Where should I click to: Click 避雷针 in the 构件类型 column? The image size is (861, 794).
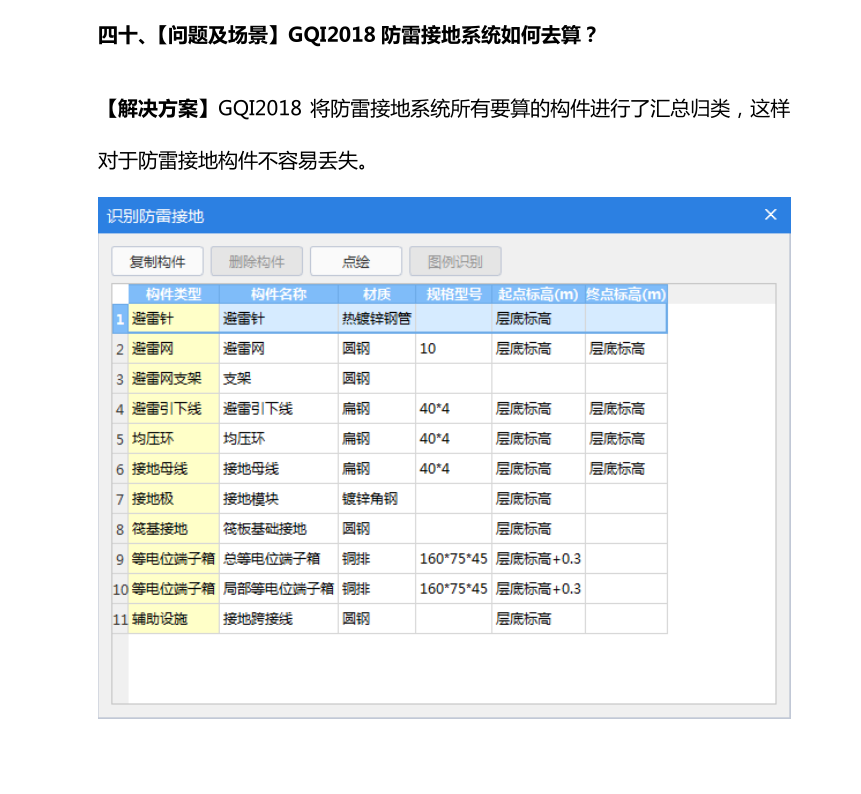174,318
